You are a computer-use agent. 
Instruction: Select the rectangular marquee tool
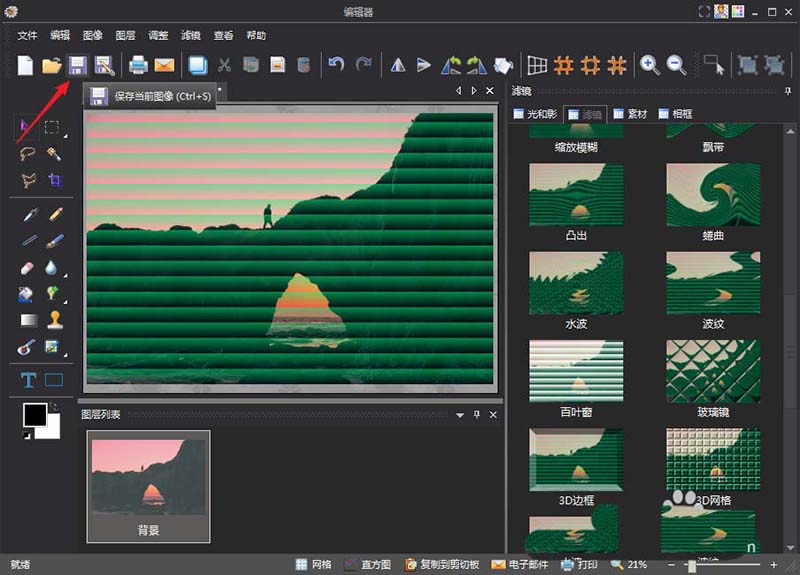pos(52,127)
